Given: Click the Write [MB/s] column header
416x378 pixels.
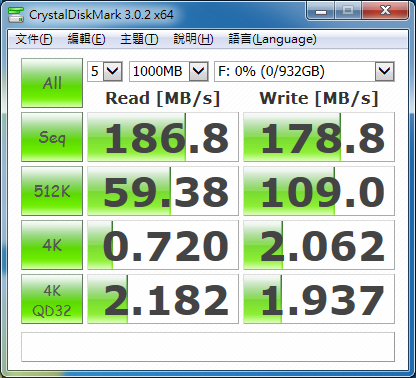Looking at the screenshot, I should pyautogui.click(x=319, y=98).
